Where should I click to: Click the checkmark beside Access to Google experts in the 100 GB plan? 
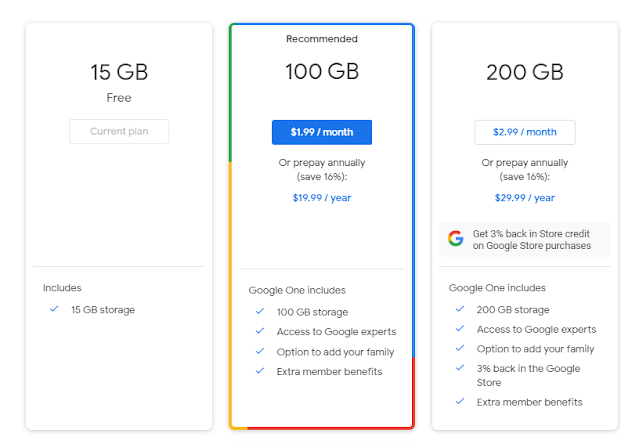pos(260,331)
